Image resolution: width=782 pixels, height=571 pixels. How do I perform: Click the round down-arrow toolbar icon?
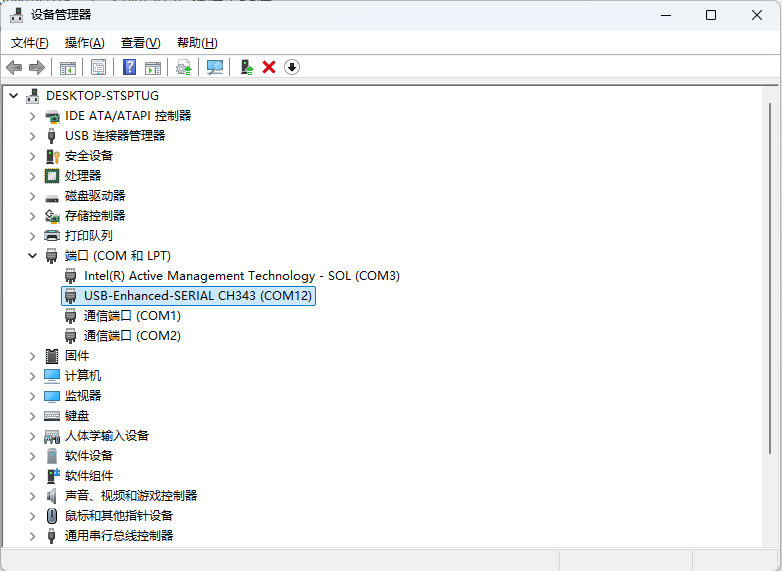292,67
